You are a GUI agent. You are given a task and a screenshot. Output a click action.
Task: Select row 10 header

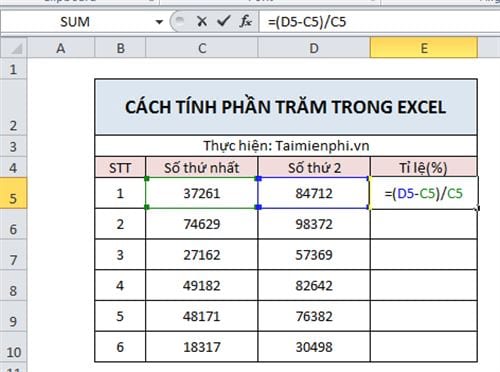[13, 347]
